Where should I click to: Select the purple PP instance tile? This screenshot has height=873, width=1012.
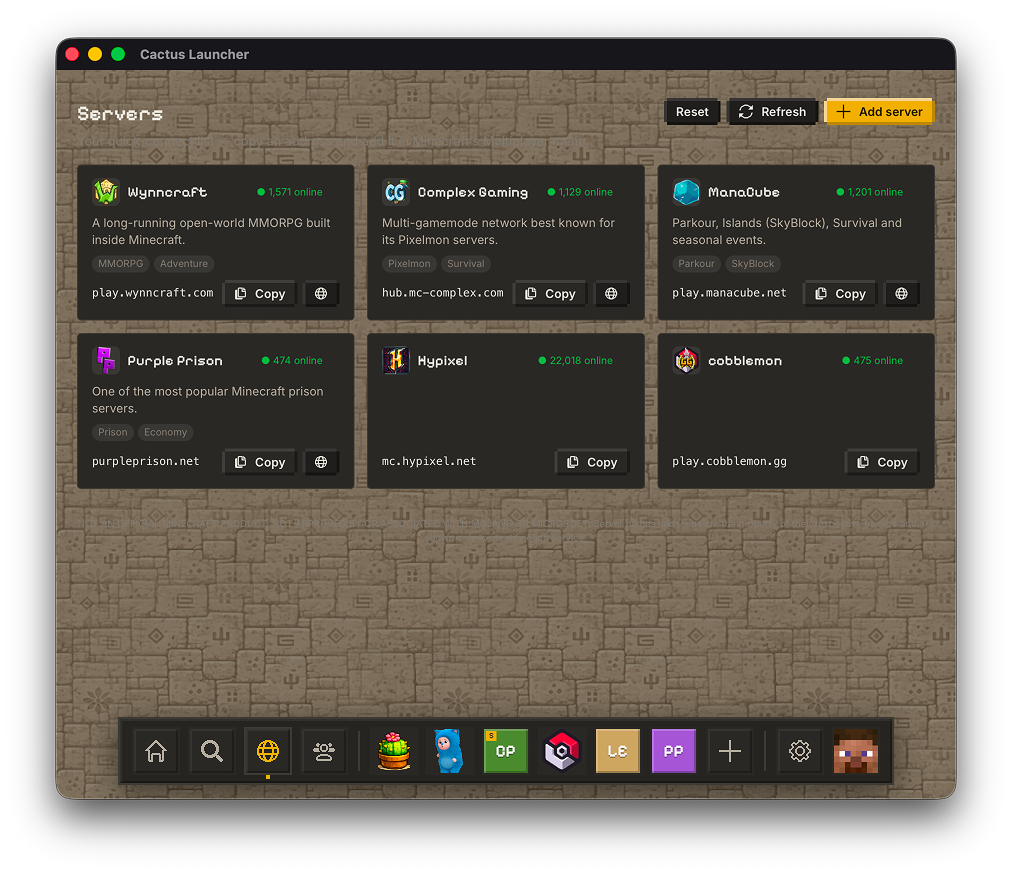click(674, 750)
